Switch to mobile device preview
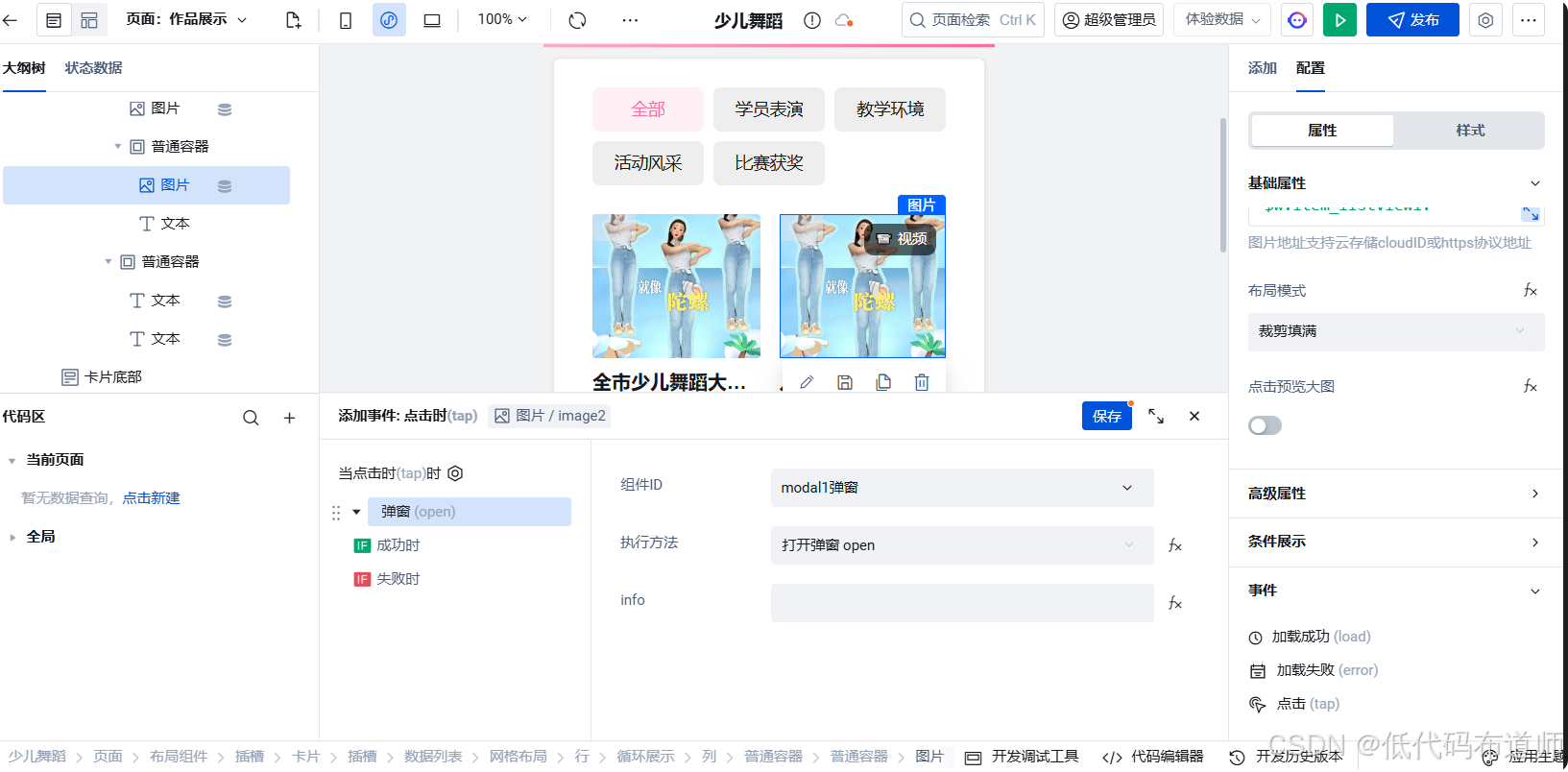This screenshot has height=772, width=1568. 346,20
